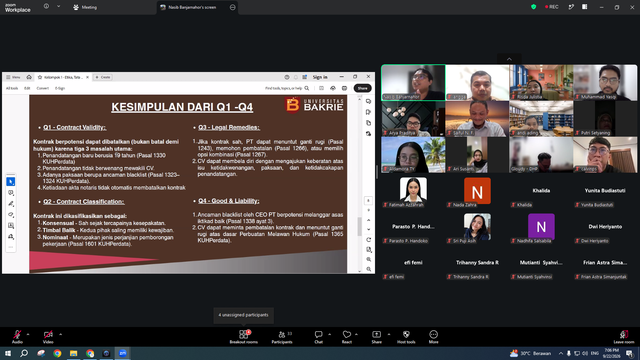Open options icon on shared screen tab
The width and height of the screenshot is (640, 360).
pos(232,7)
